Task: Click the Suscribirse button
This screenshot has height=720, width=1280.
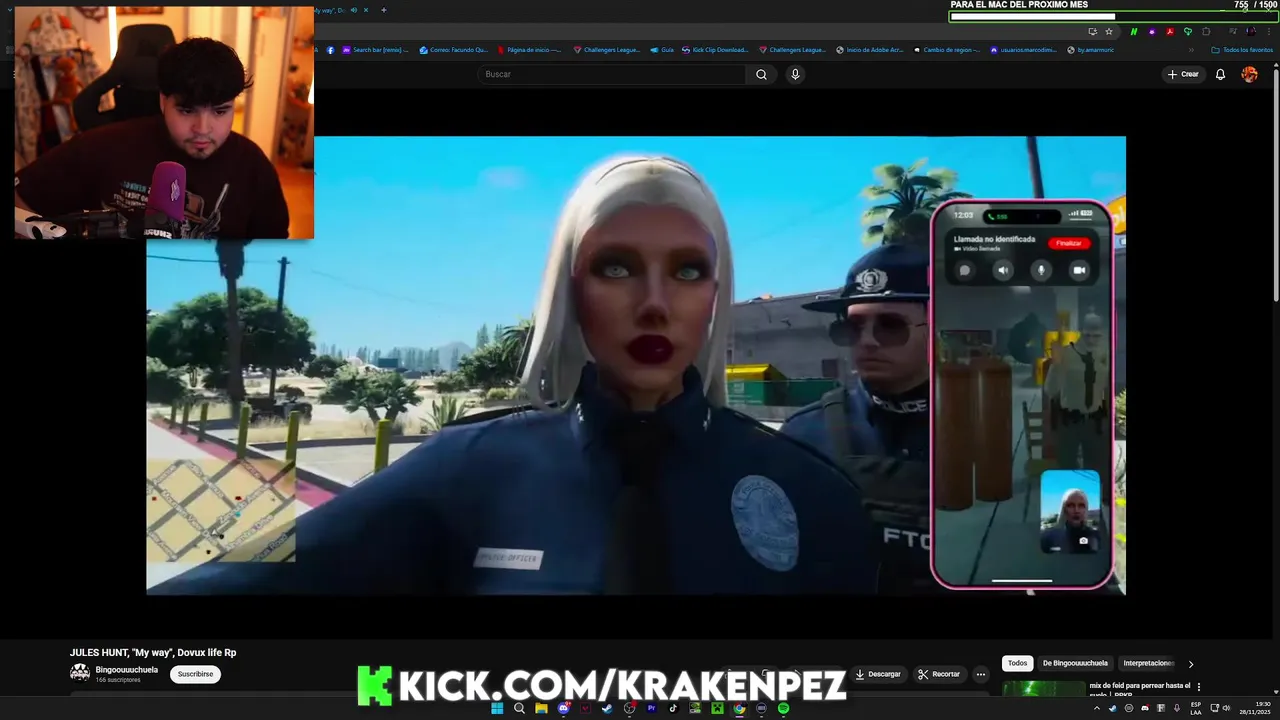Action: pyautogui.click(x=195, y=674)
